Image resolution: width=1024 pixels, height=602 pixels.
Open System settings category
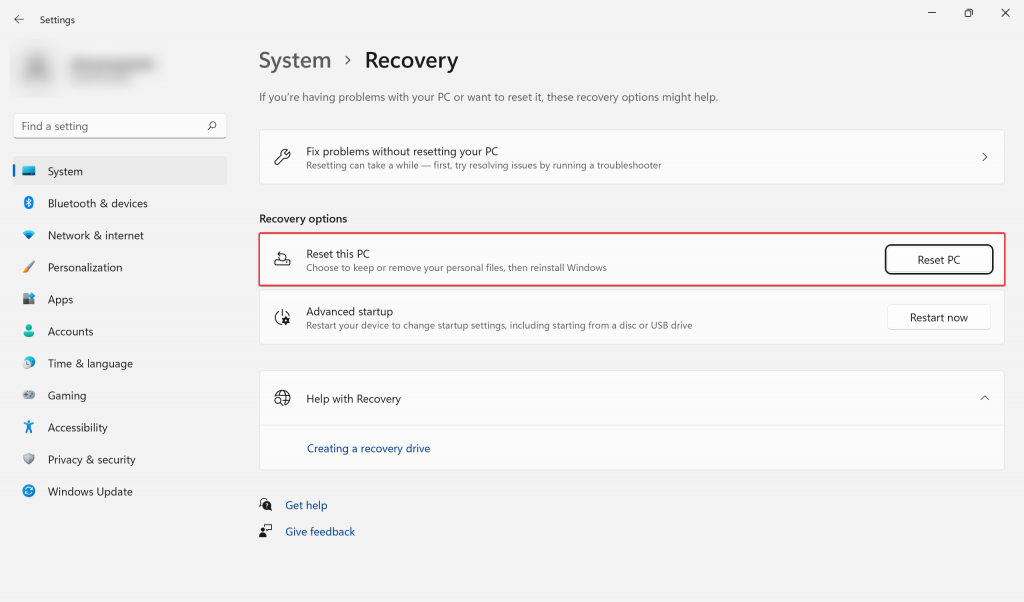120,171
